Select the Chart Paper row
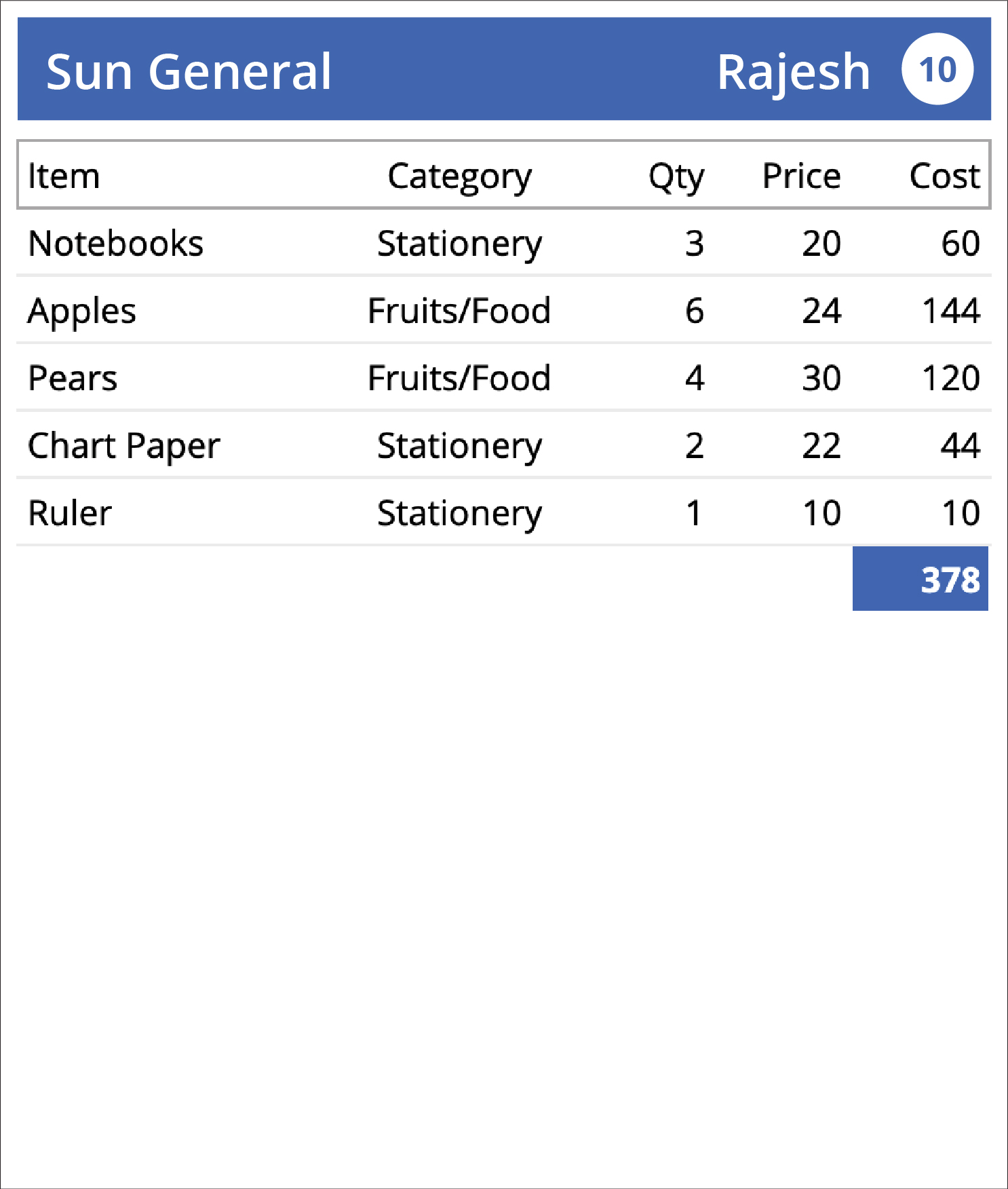 coord(504,445)
